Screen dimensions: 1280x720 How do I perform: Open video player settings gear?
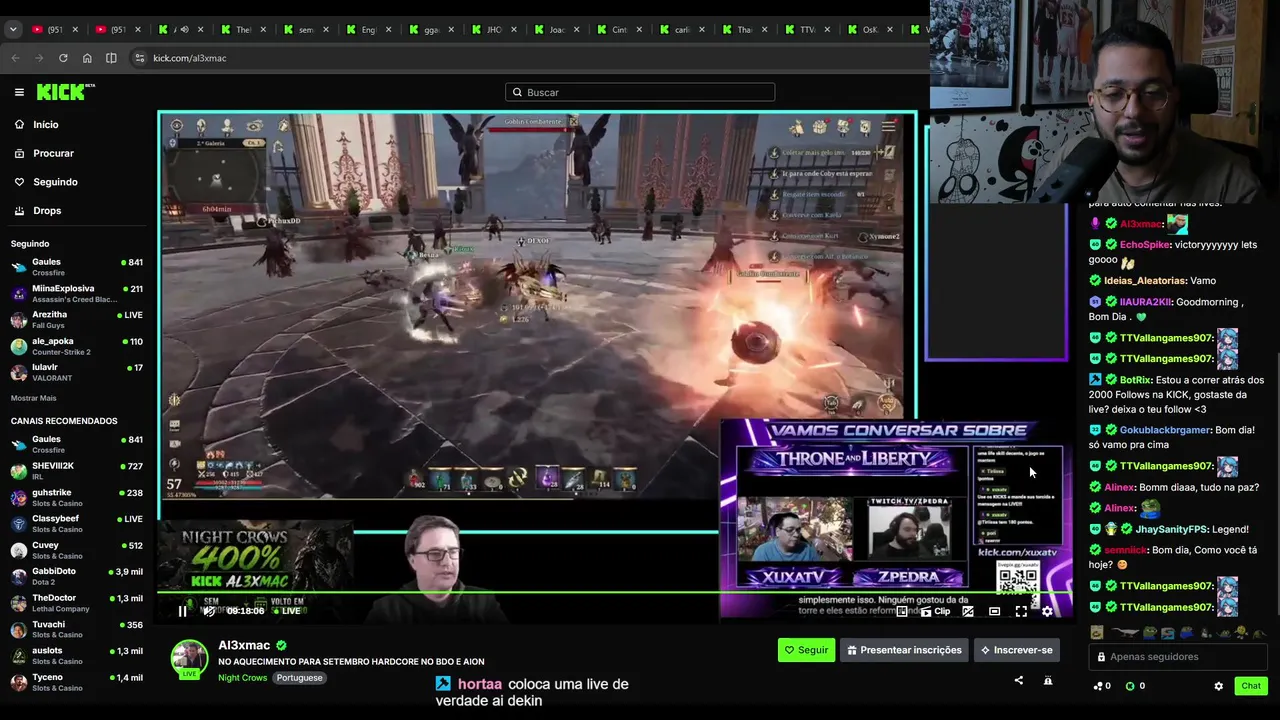(1047, 611)
